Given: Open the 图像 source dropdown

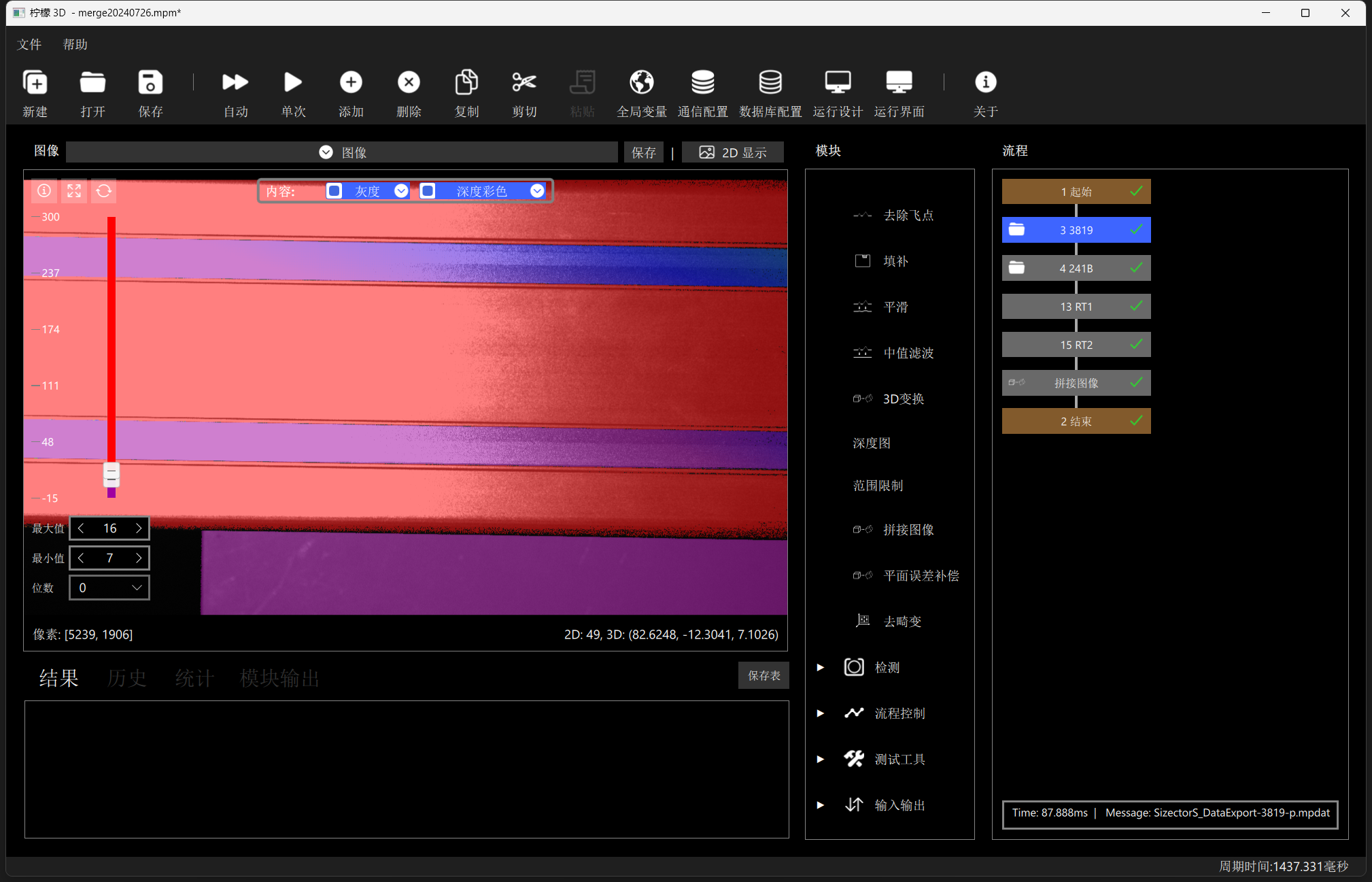Looking at the screenshot, I should click(342, 152).
